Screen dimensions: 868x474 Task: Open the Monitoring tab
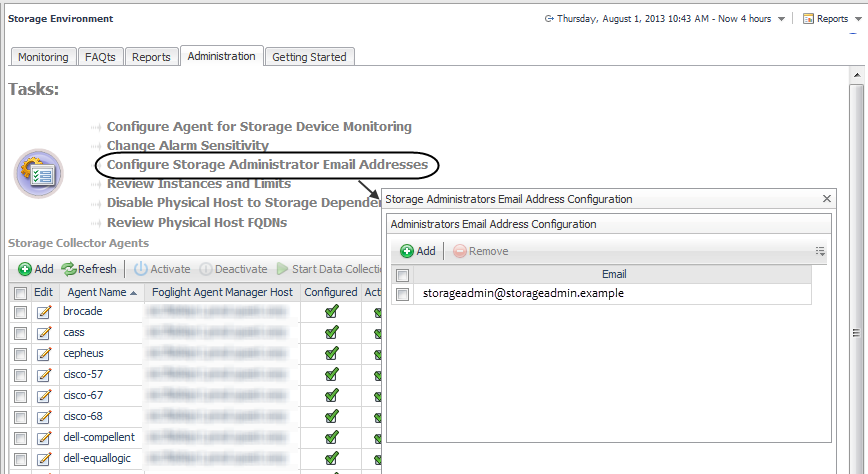[43, 57]
